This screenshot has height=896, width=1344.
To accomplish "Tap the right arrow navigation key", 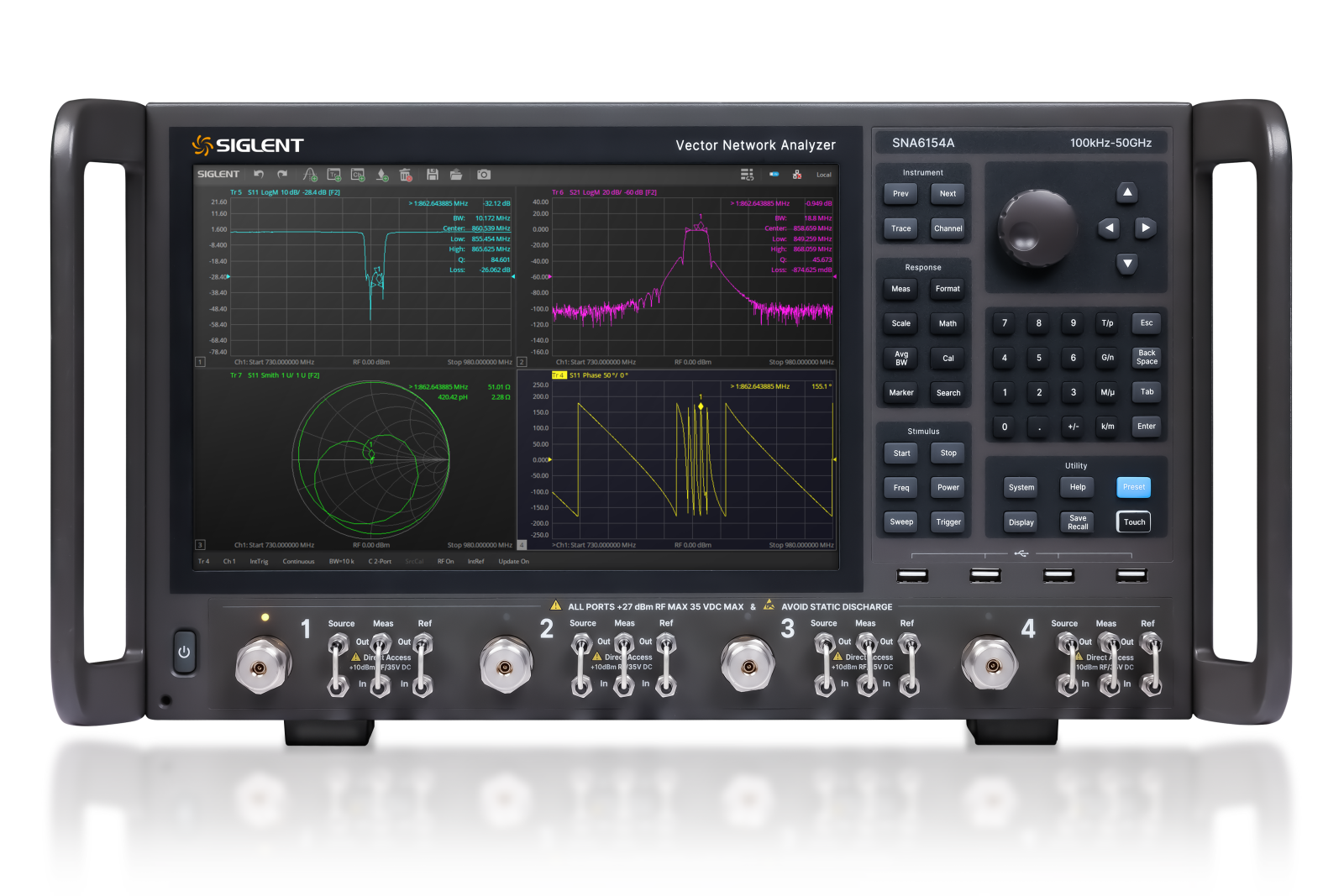I will click(x=1145, y=228).
